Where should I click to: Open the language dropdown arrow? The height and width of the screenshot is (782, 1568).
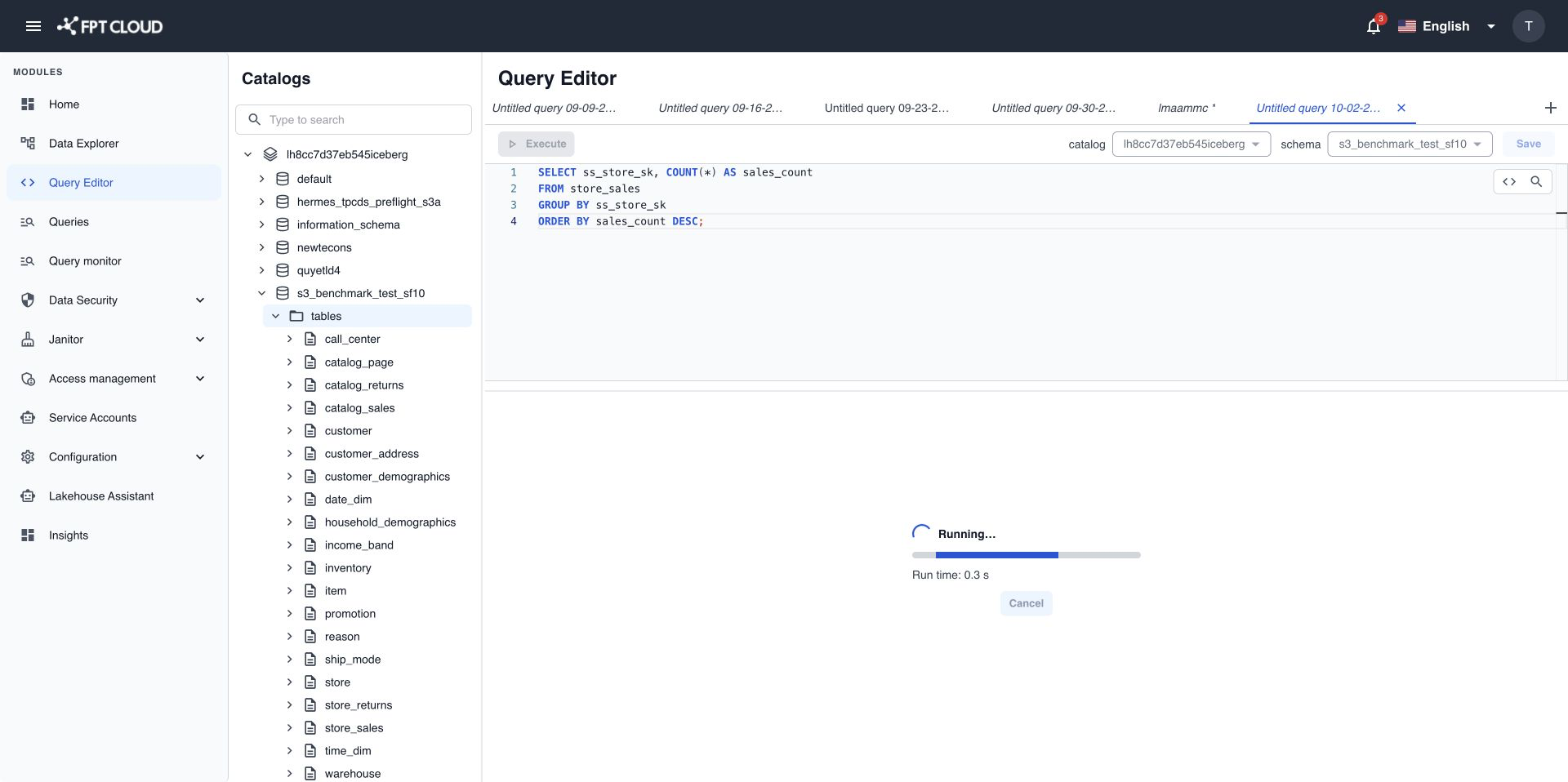click(1491, 26)
